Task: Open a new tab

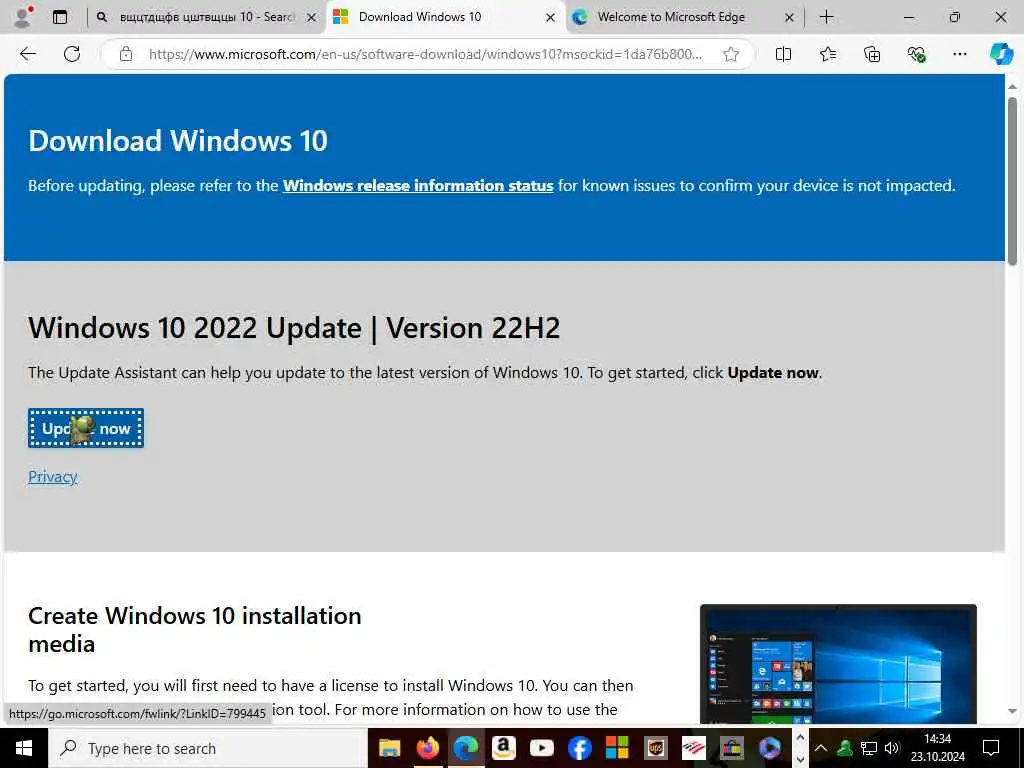Action: pyautogui.click(x=826, y=17)
